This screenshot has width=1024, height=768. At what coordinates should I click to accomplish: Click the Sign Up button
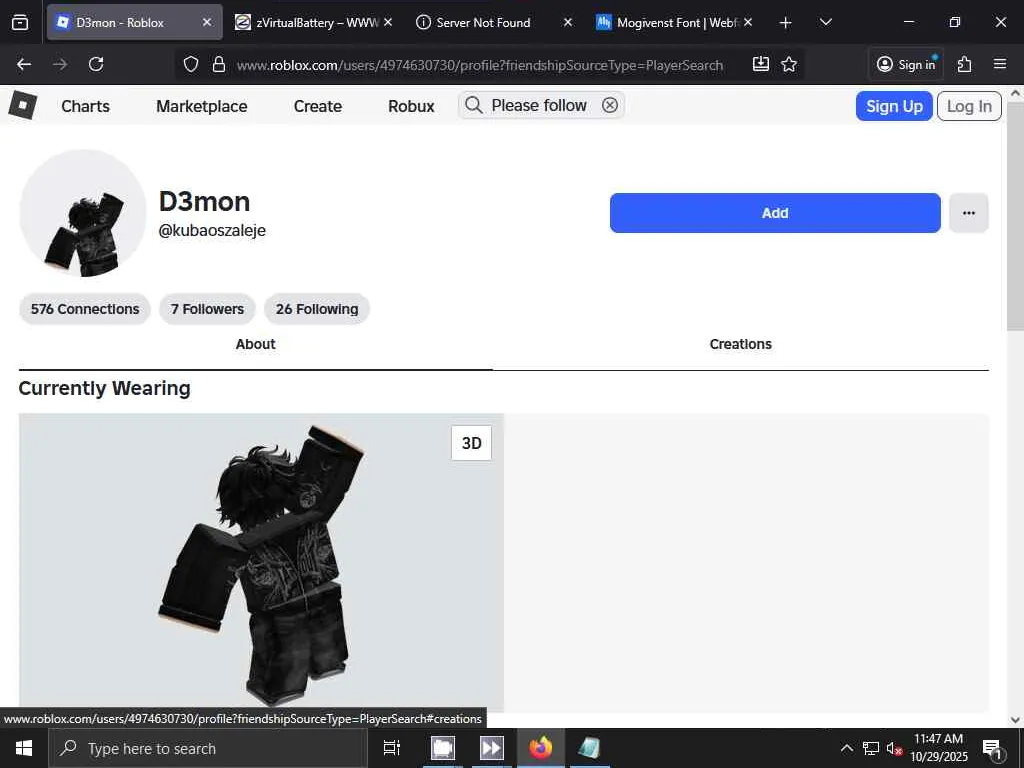click(x=894, y=106)
